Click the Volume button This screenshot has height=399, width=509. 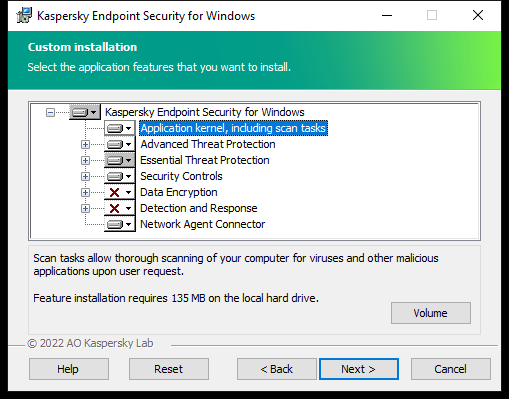click(x=431, y=313)
